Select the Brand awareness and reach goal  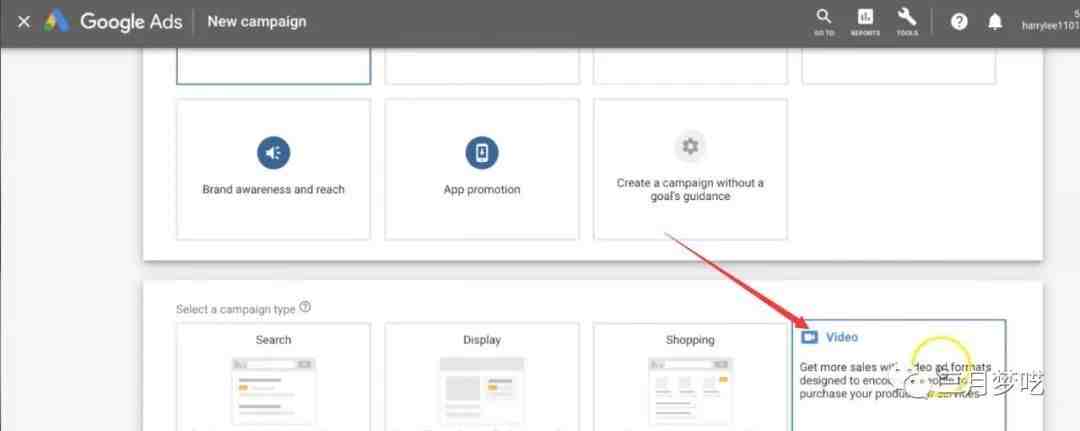tap(273, 189)
